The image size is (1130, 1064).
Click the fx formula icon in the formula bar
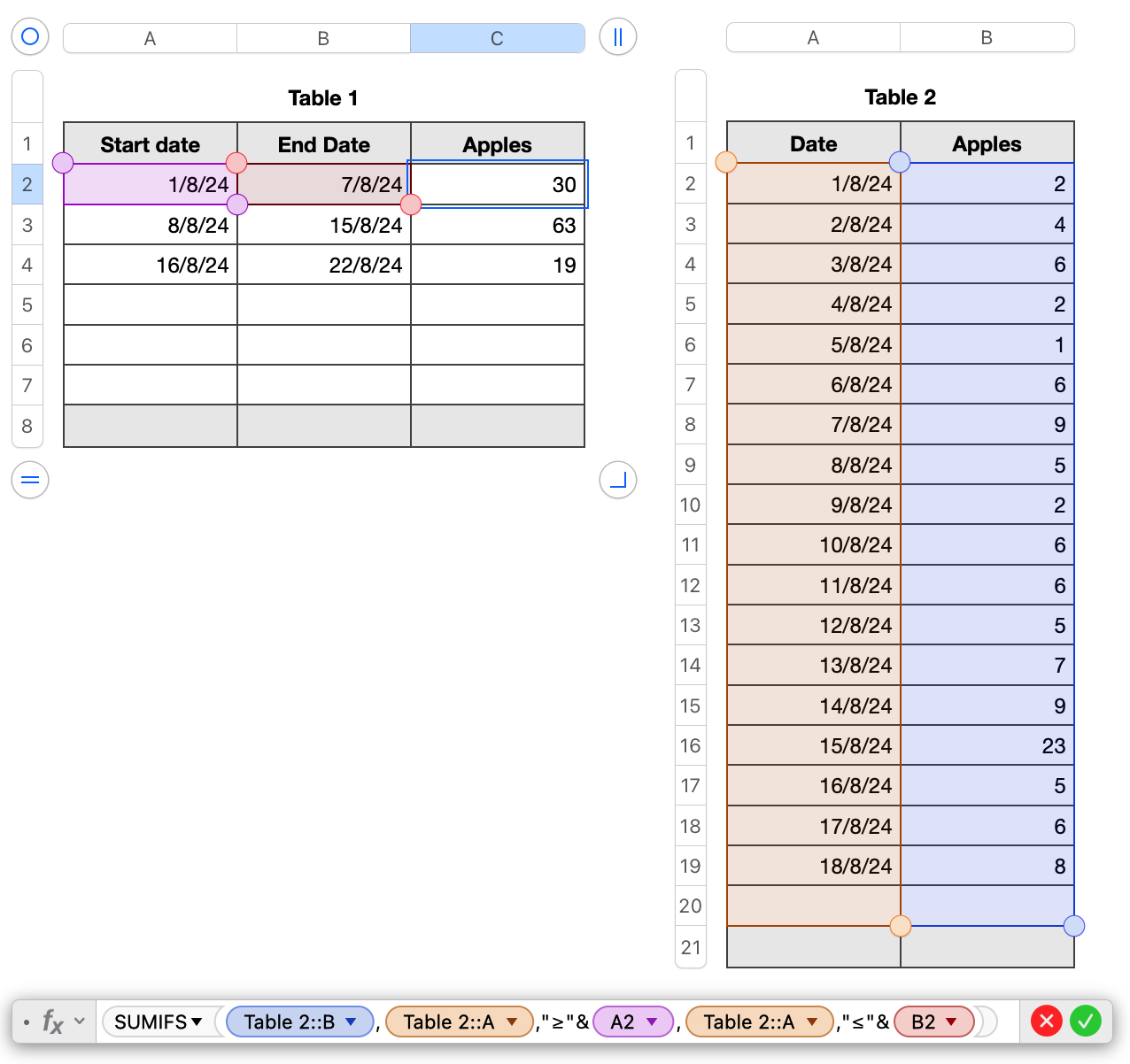tap(51, 1022)
